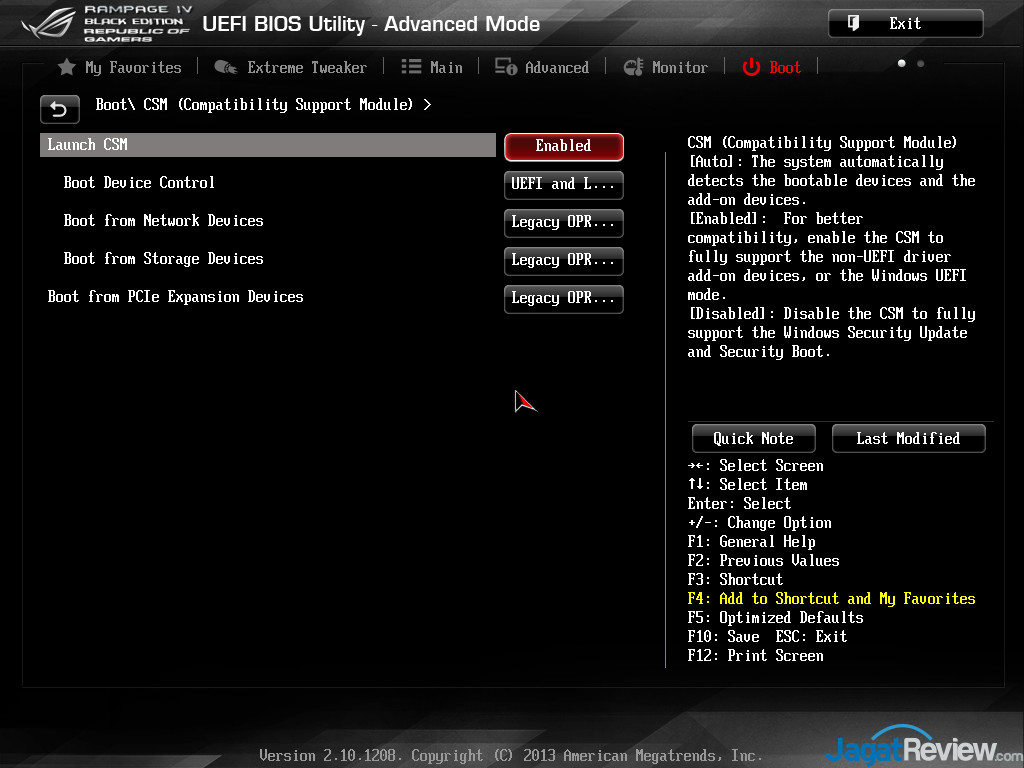Click the Boot power icon
This screenshot has width=1024, height=768.
click(x=751, y=67)
